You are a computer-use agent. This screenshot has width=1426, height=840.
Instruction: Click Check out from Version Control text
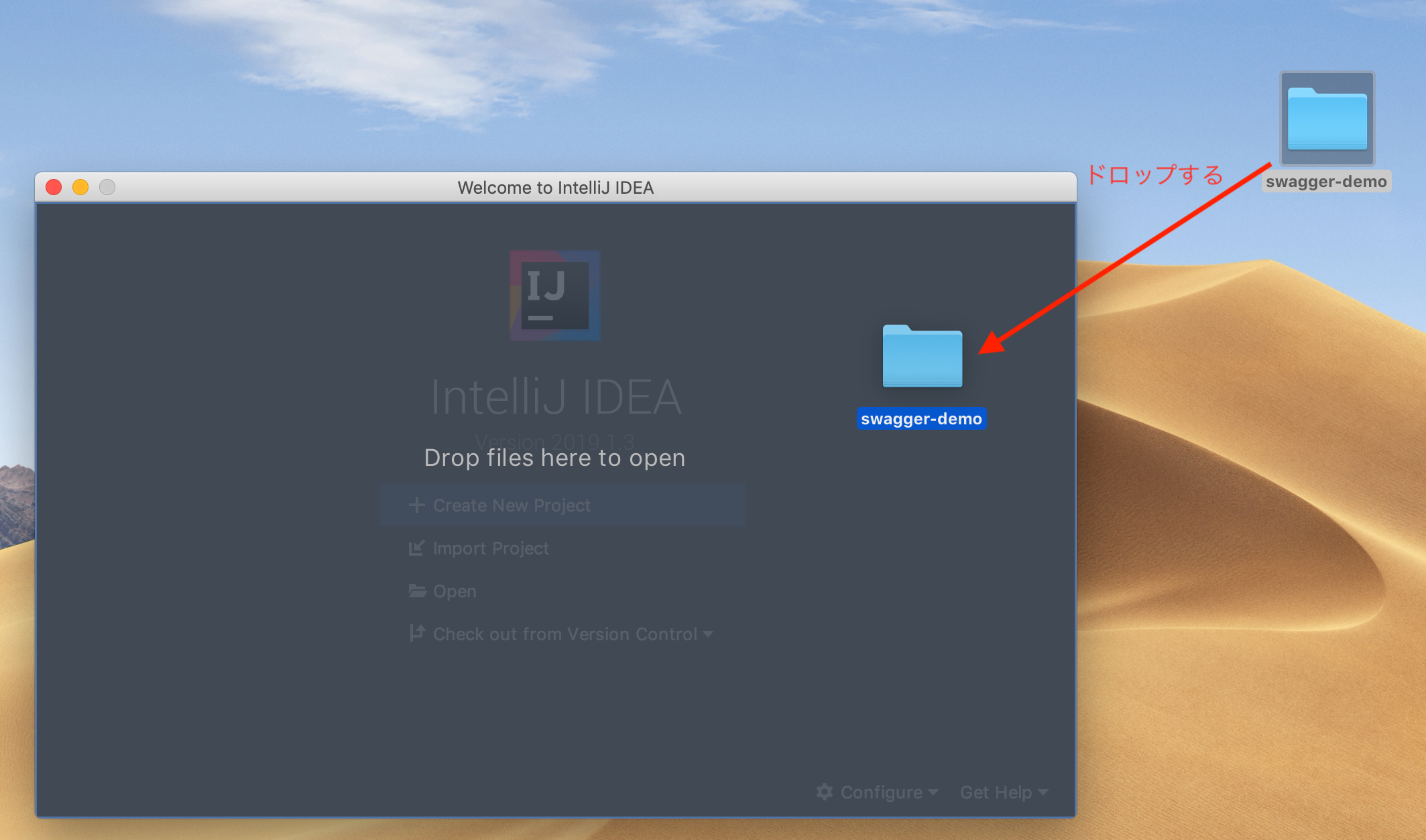565,634
